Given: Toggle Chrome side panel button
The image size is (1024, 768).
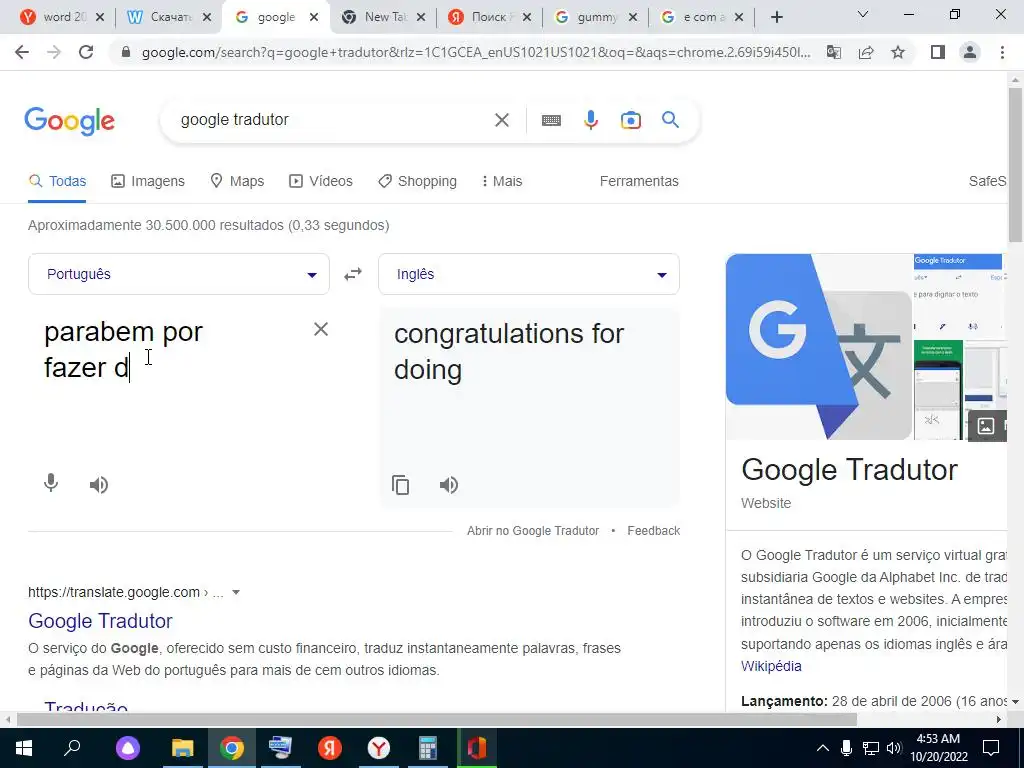Looking at the screenshot, I should 938,52.
